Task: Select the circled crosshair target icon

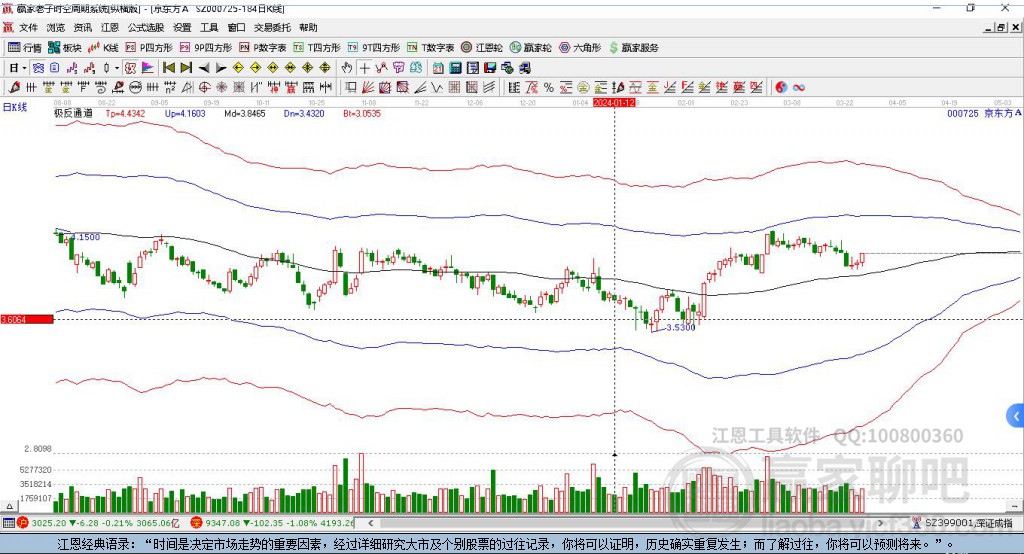Action: (204, 88)
